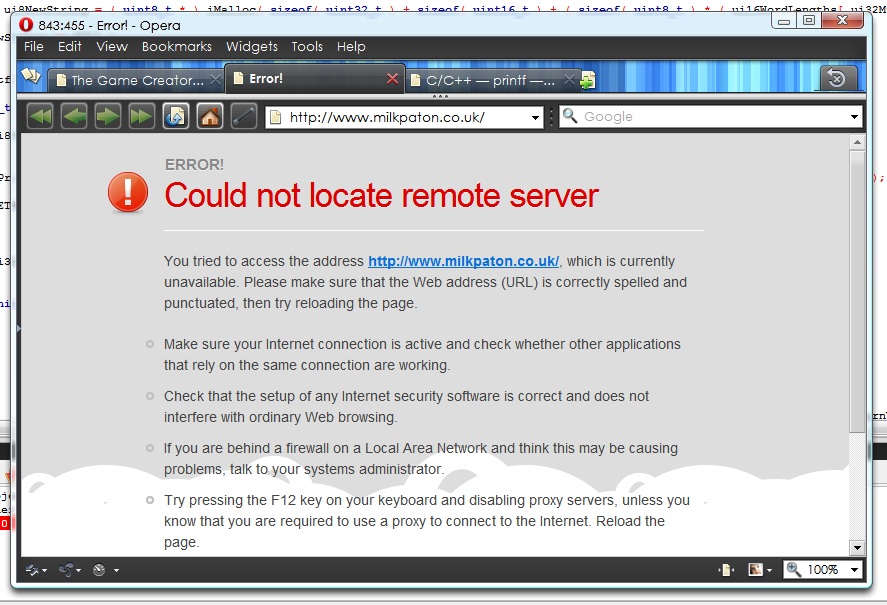Open the Panels toggle icon left of tabs
Image resolution: width=887 pixels, height=605 pixels.
31,75
